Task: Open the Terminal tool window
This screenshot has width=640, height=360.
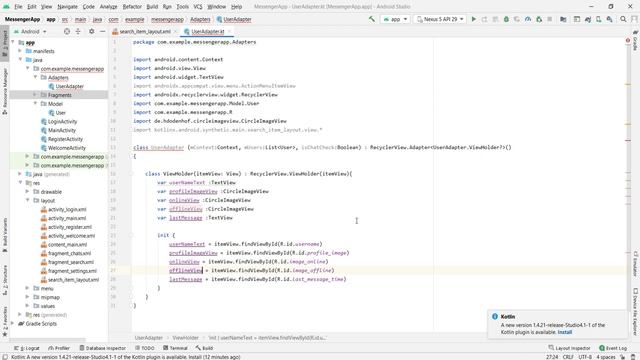Action: pos(175,348)
